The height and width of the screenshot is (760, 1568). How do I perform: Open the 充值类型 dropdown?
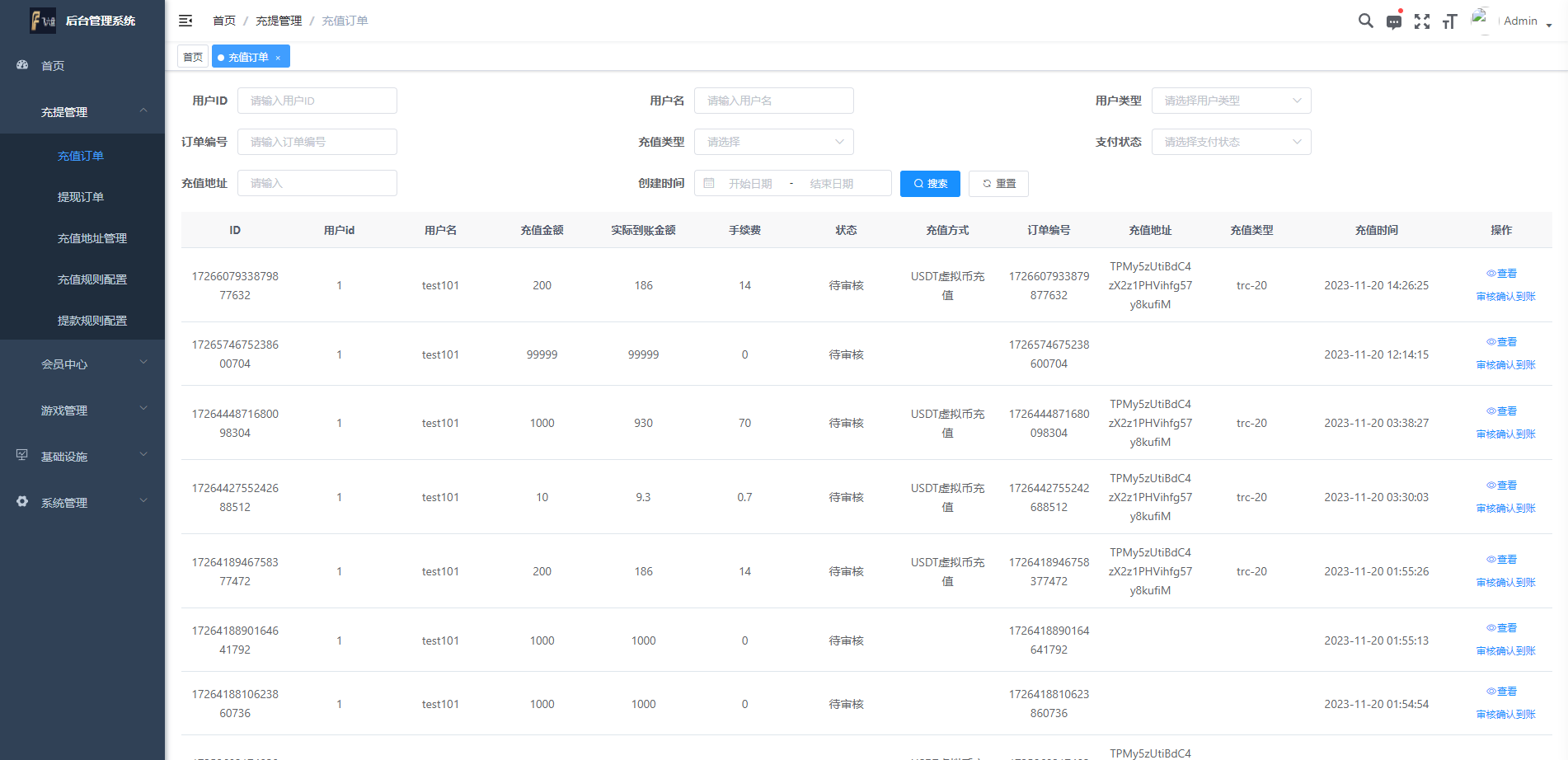click(x=773, y=142)
